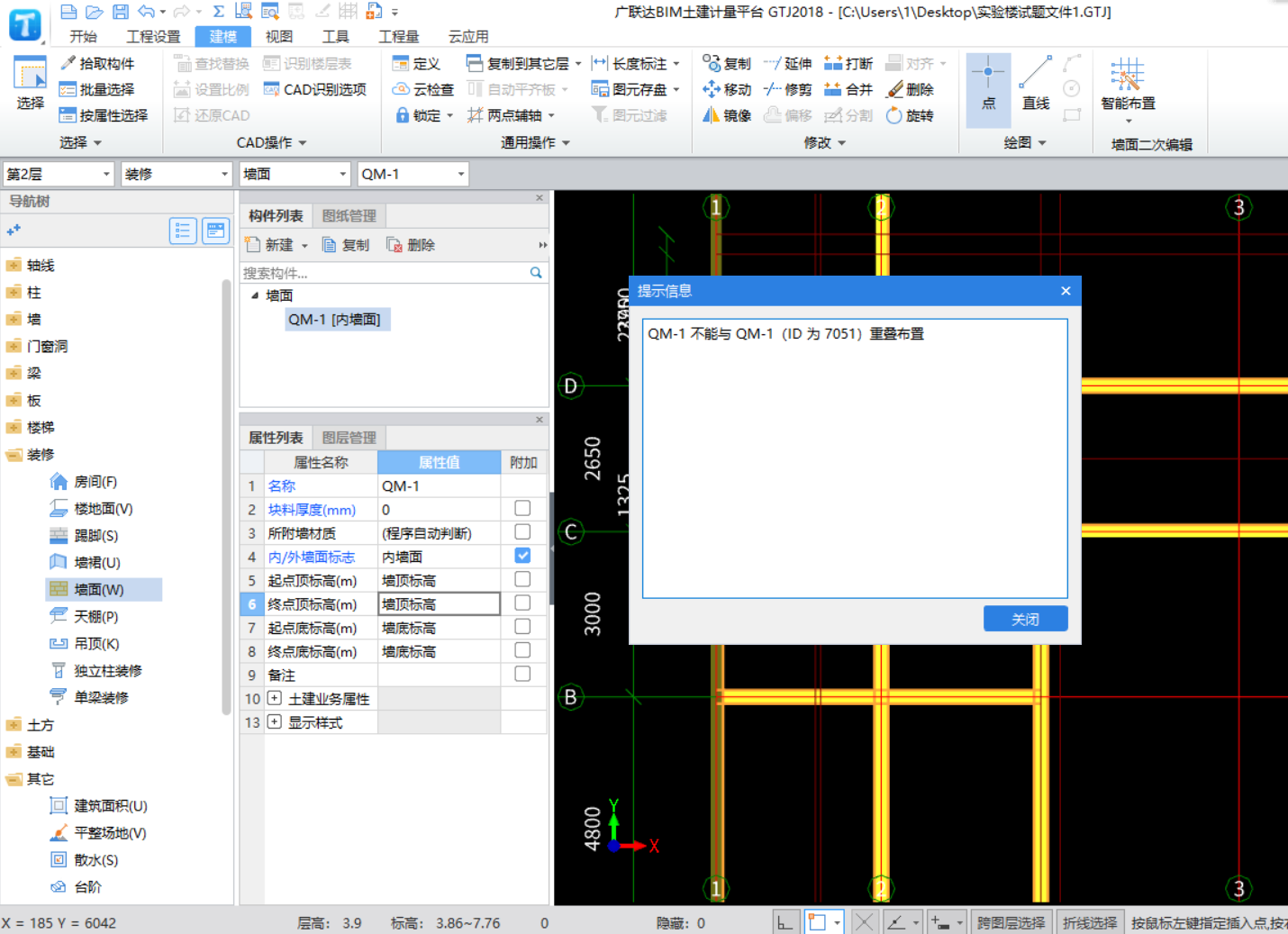Image resolution: width=1288 pixels, height=934 pixels.
Task: Choose 按属性选择 select by attribute
Action: [104, 115]
